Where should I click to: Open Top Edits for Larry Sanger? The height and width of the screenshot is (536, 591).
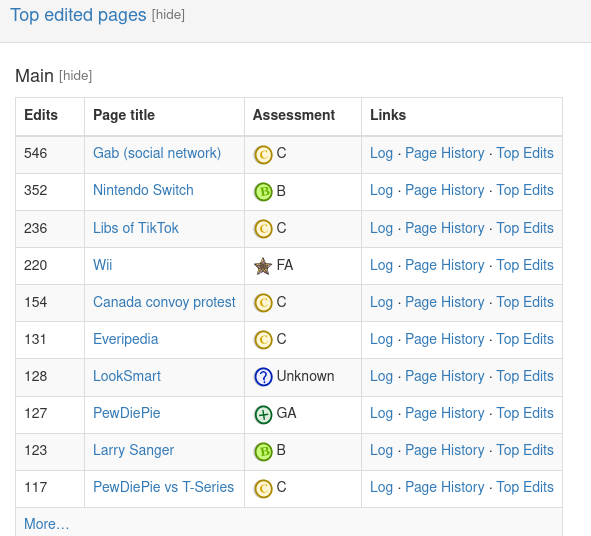point(525,450)
